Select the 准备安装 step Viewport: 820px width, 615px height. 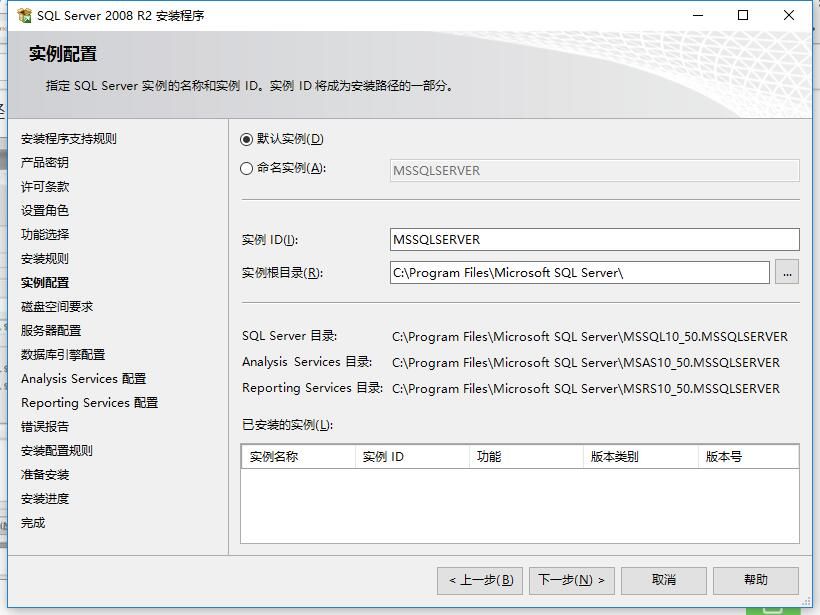pyautogui.click(x=44, y=475)
